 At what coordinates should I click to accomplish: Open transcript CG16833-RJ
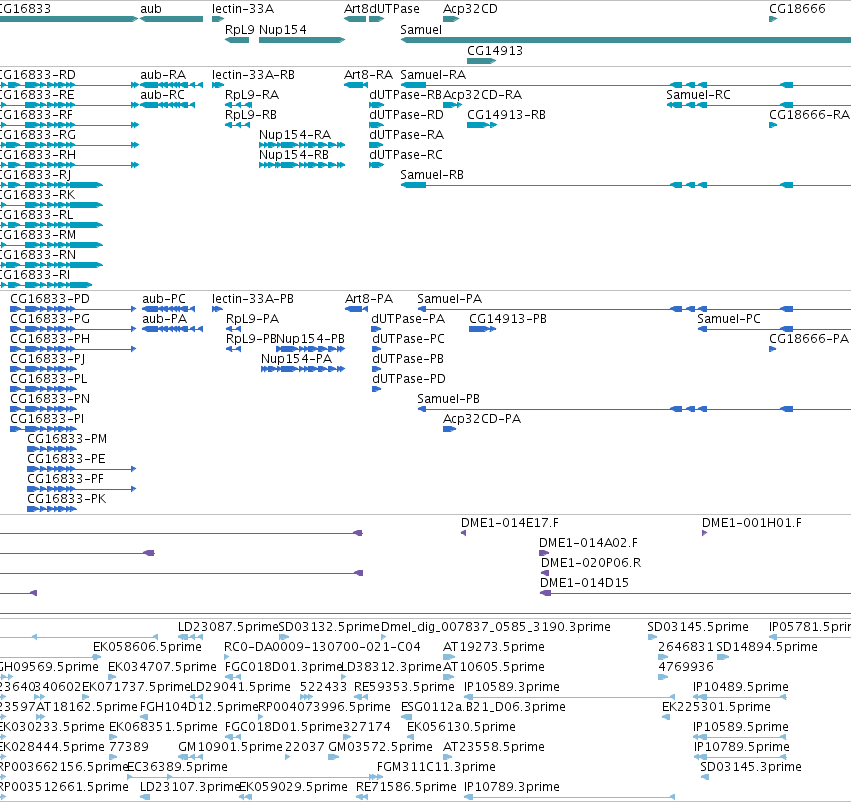click(35, 175)
